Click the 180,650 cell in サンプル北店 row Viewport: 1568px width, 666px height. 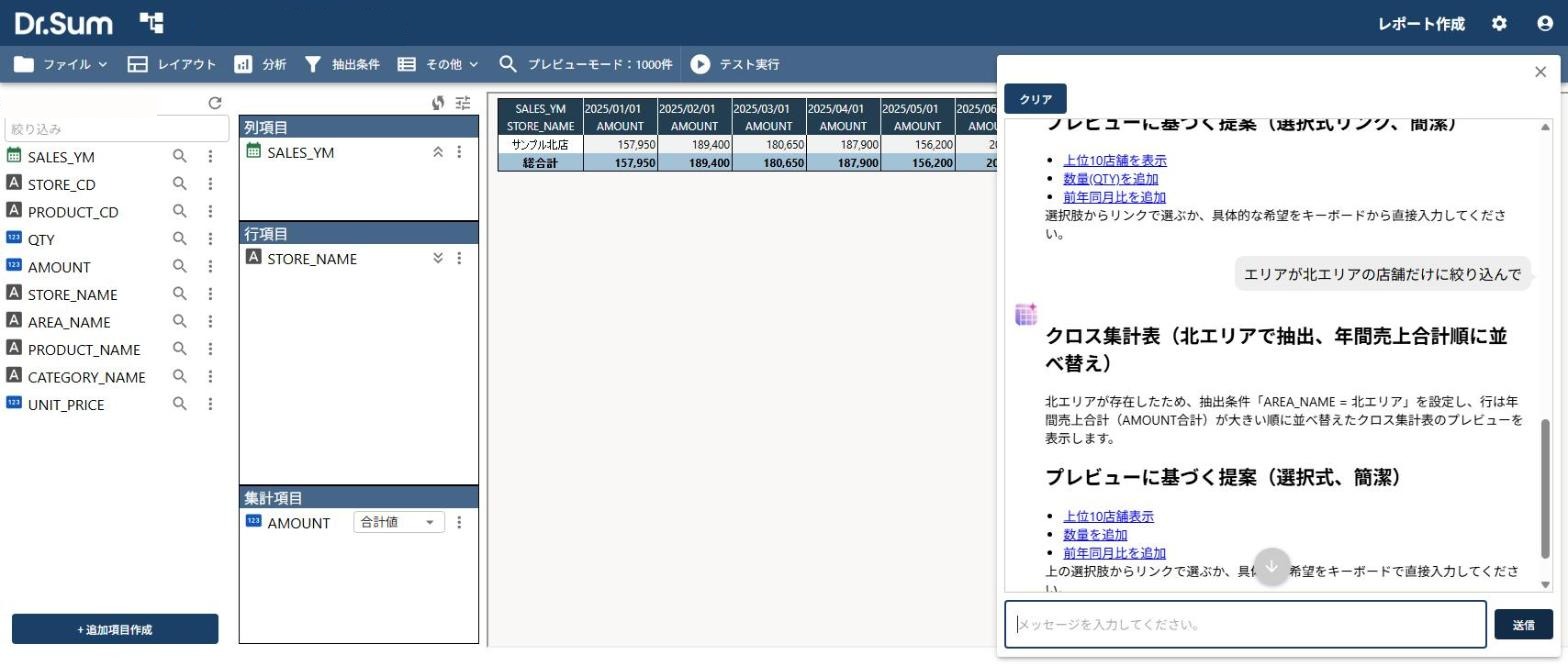pyautogui.click(x=768, y=144)
